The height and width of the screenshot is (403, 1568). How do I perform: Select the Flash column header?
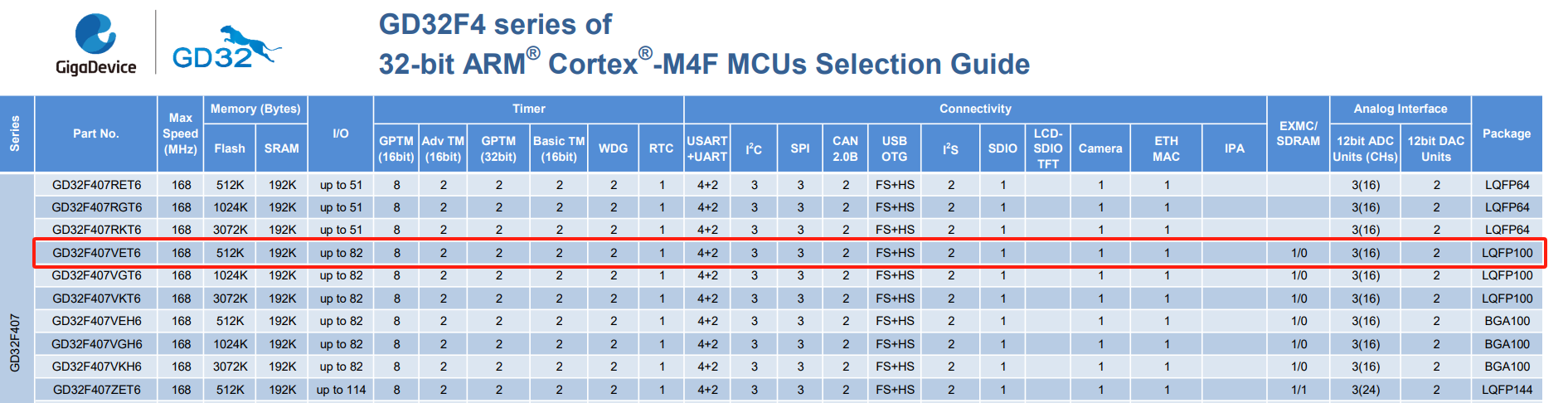click(230, 148)
